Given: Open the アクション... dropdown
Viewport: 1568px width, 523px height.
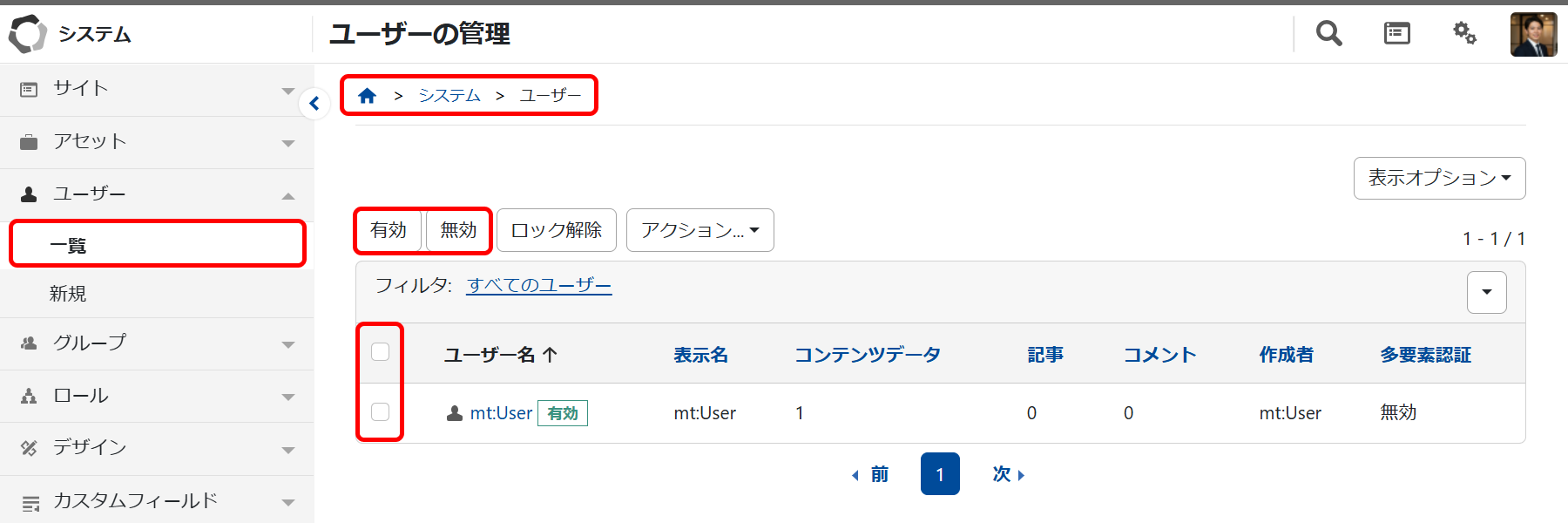Looking at the screenshot, I should click(x=700, y=230).
